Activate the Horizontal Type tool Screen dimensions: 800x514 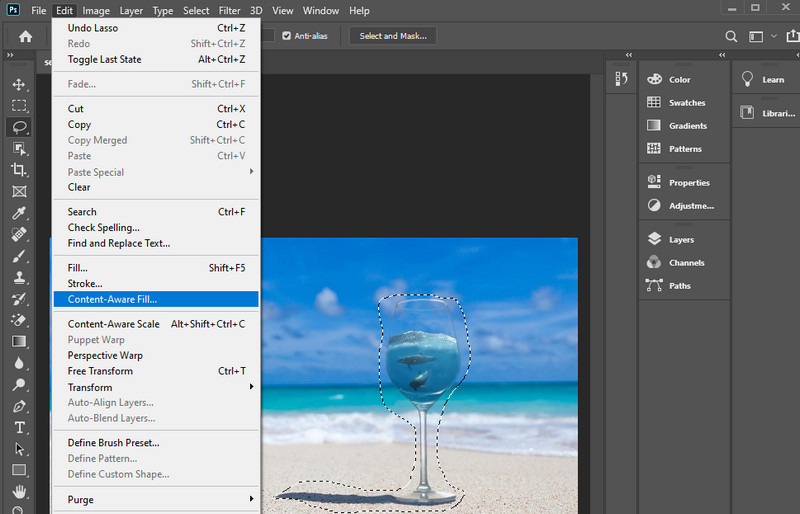(x=19, y=427)
